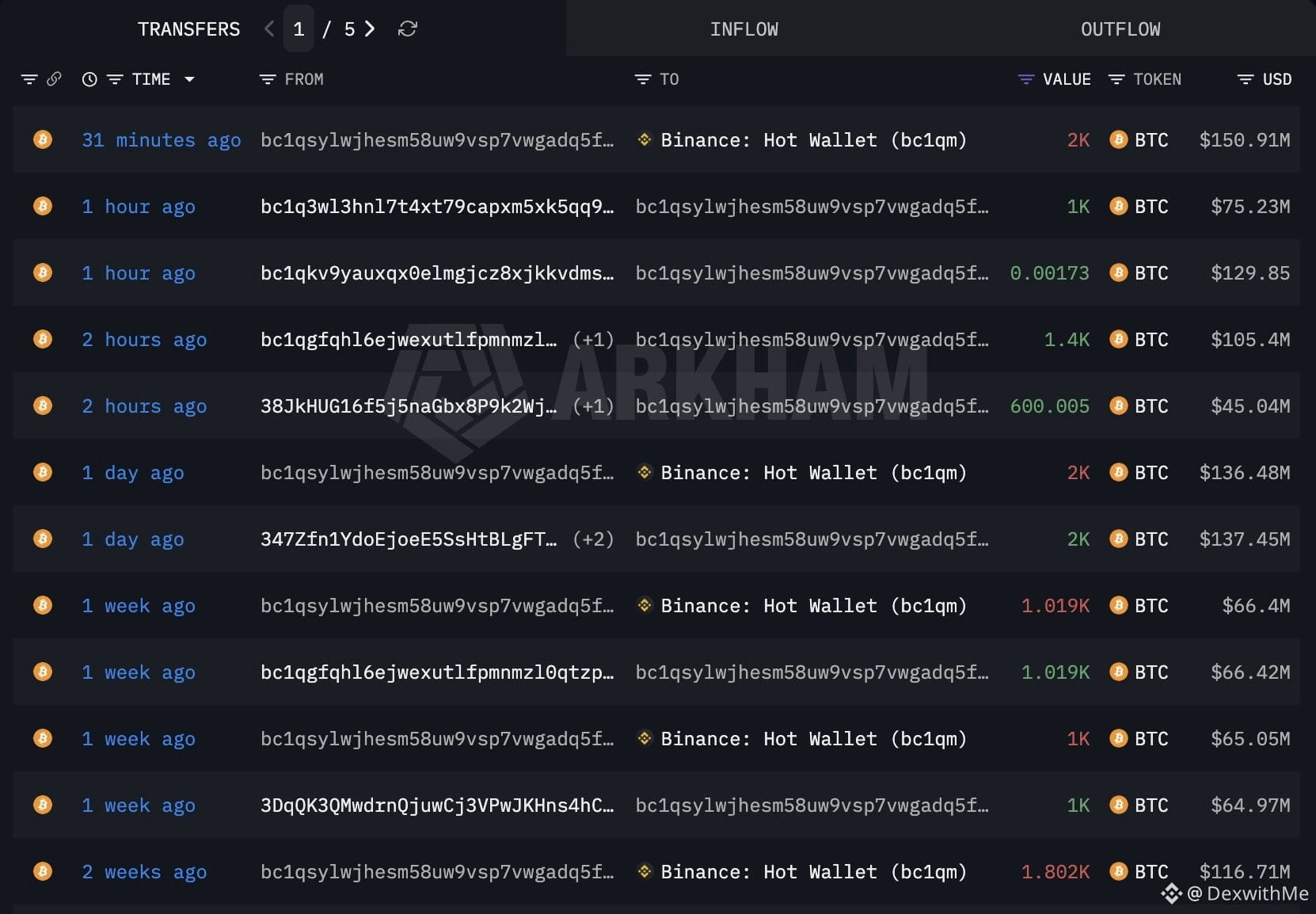Expand the (+1) senders in $105.4M row
This screenshot has width=1316, height=914.
click(x=593, y=340)
